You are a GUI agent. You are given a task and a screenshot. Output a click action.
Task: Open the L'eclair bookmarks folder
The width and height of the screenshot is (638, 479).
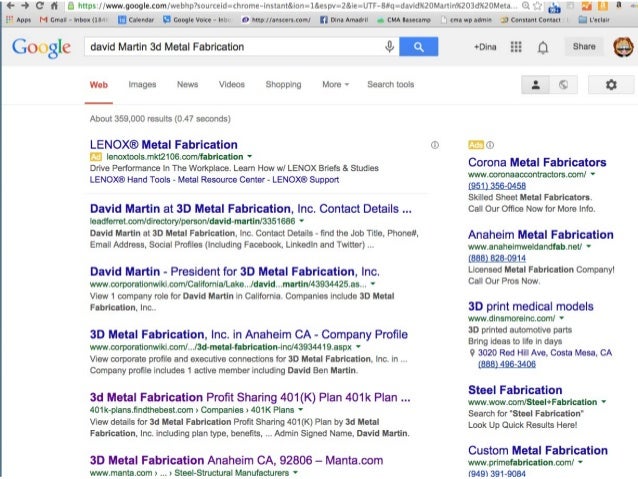coord(594,20)
